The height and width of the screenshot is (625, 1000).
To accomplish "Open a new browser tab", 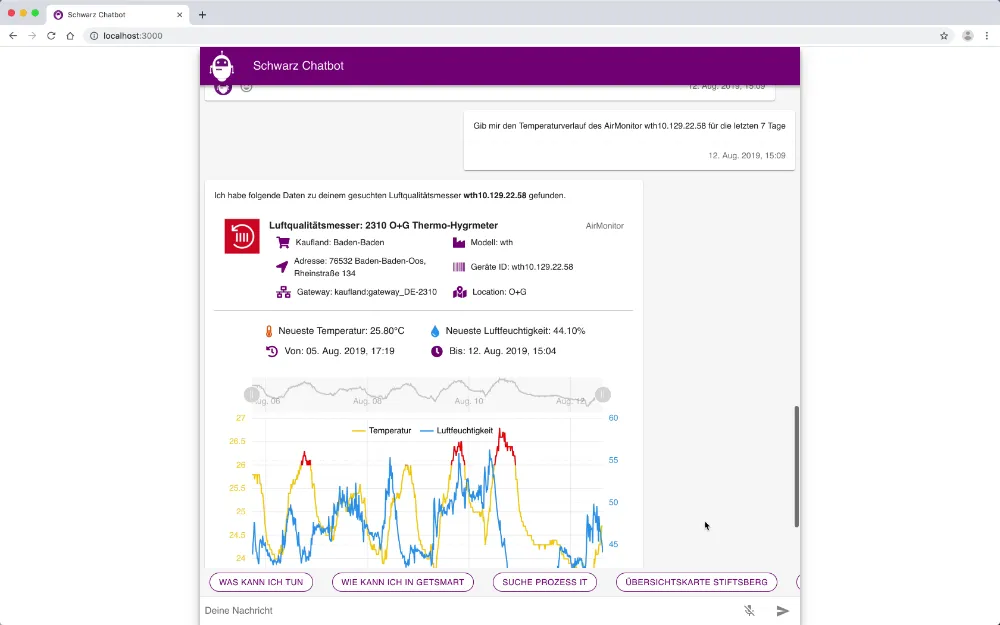I will (202, 15).
